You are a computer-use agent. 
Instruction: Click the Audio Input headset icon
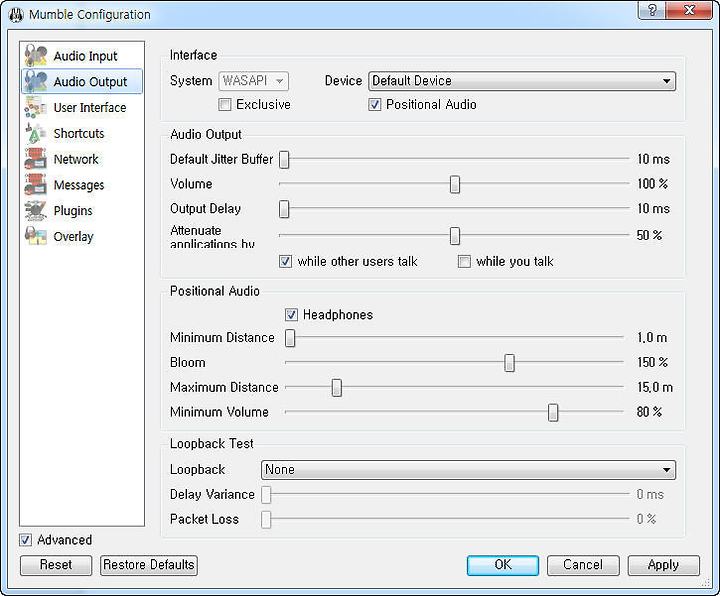(x=36, y=56)
